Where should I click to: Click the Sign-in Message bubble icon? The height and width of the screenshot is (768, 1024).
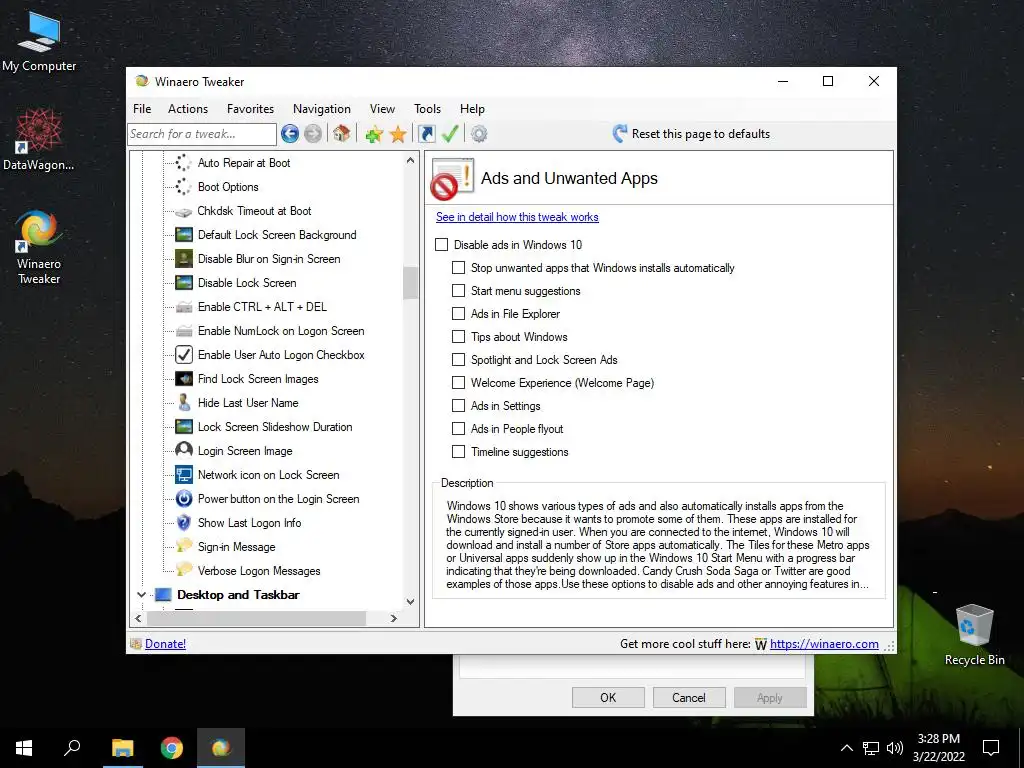pyautogui.click(x=184, y=546)
